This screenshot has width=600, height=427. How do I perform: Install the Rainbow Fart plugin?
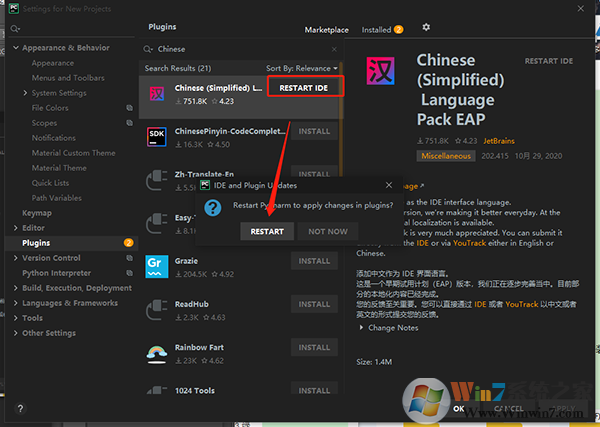[x=314, y=347]
